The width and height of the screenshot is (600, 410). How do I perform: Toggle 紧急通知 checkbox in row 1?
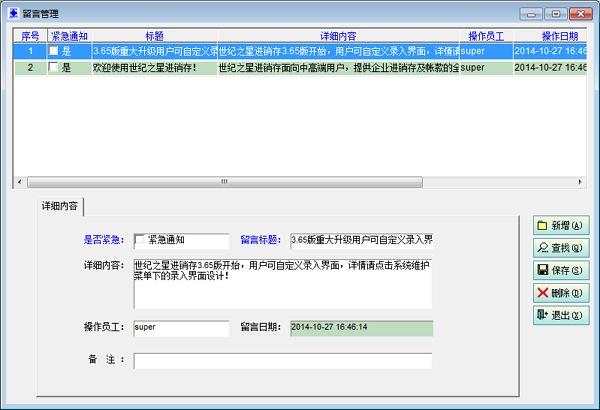point(53,51)
